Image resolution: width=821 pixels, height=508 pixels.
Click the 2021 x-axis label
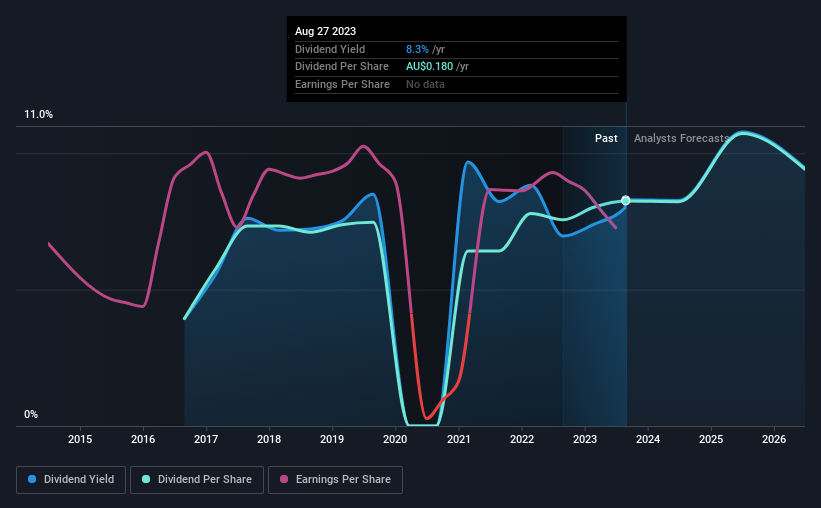[x=459, y=439]
